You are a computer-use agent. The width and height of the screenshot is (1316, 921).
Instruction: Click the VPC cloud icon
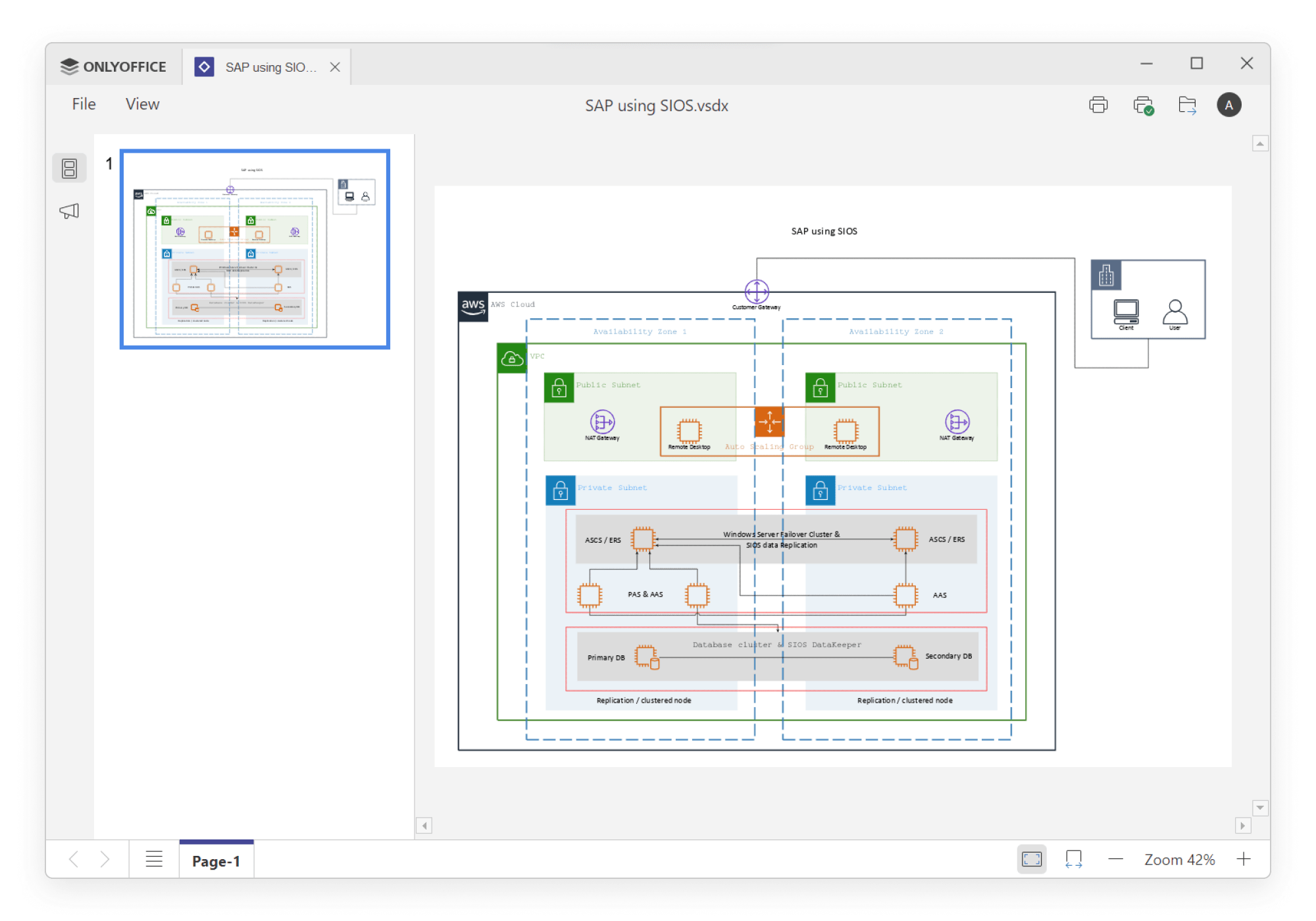(512, 359)
